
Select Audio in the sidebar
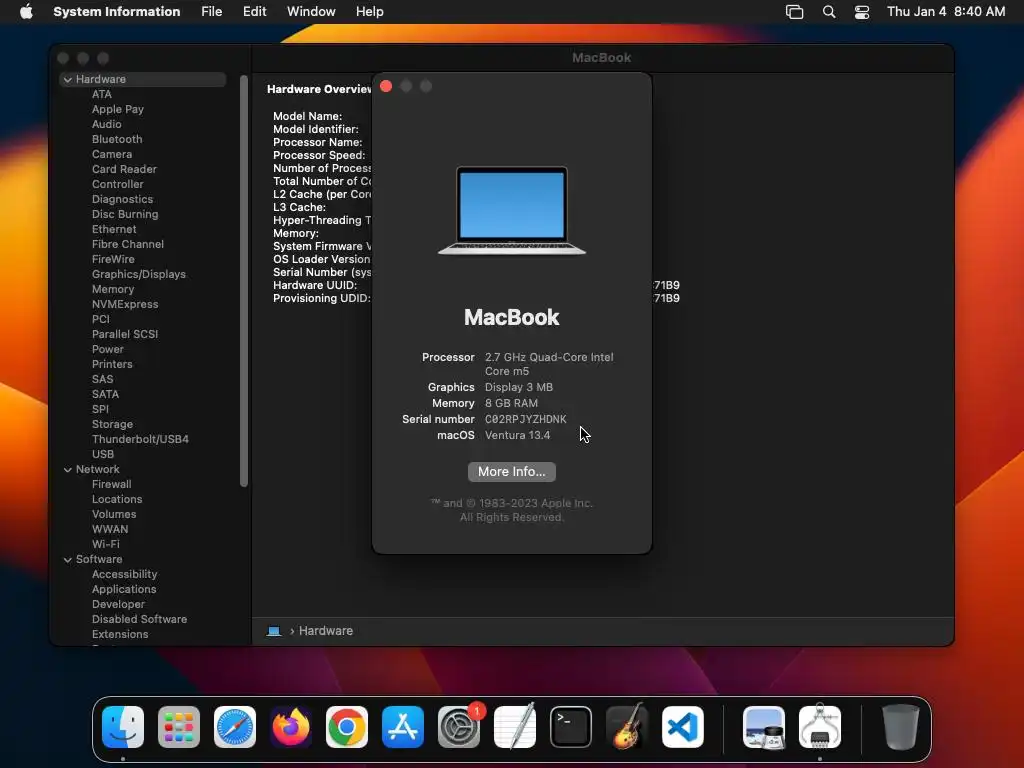pos(106,124)
